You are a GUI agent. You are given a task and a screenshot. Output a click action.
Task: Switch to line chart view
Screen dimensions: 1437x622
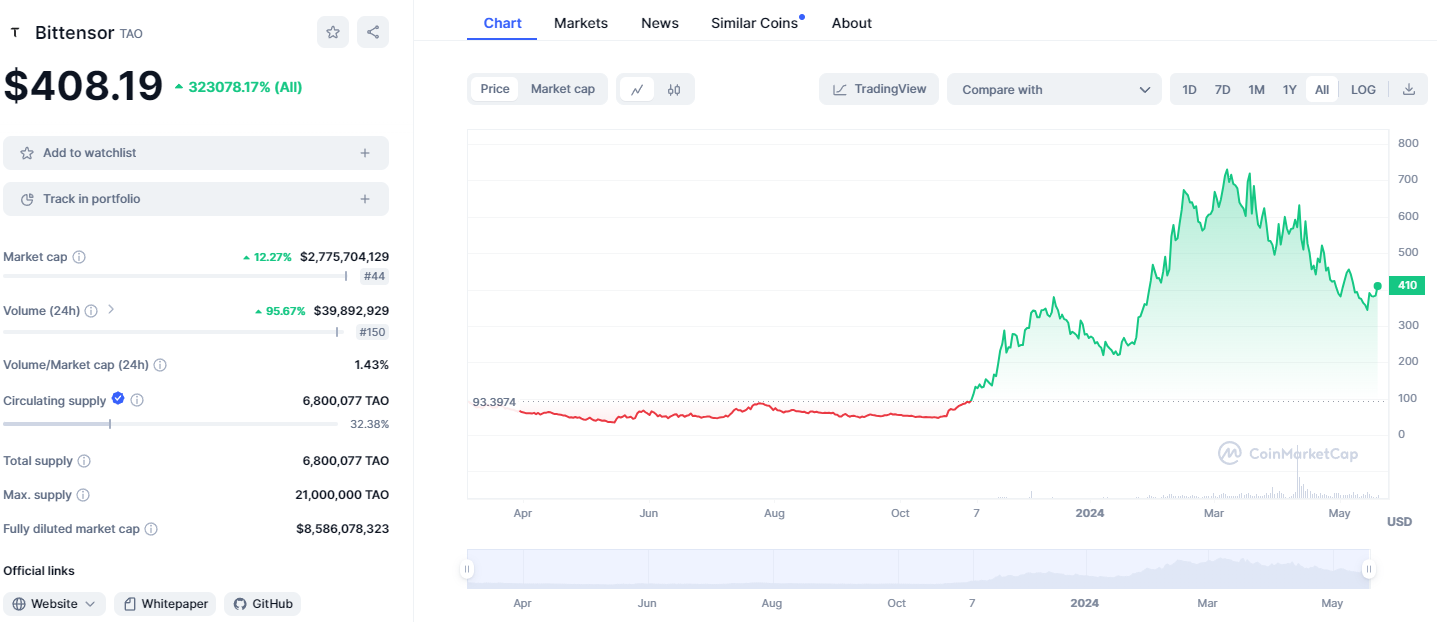[x=637, y=89]
